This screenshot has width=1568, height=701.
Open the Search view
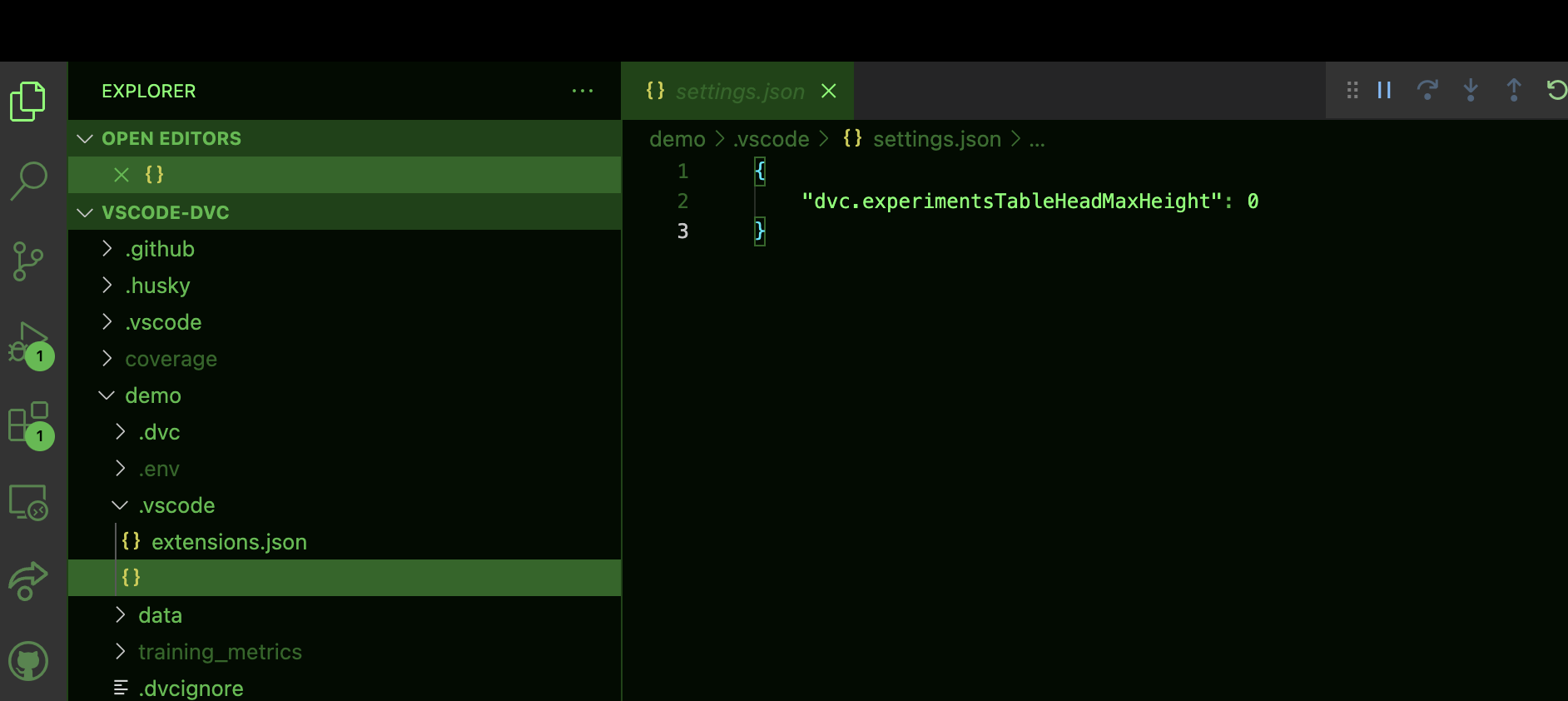28,181
